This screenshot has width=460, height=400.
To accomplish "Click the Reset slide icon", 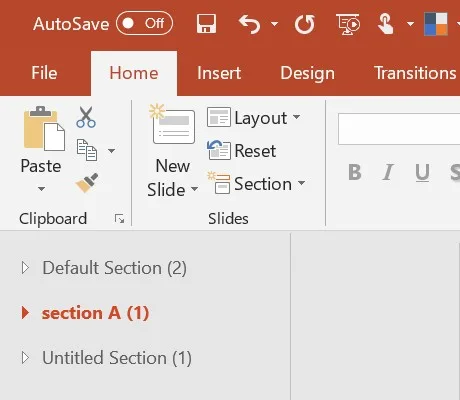I will tap(219, 150).
